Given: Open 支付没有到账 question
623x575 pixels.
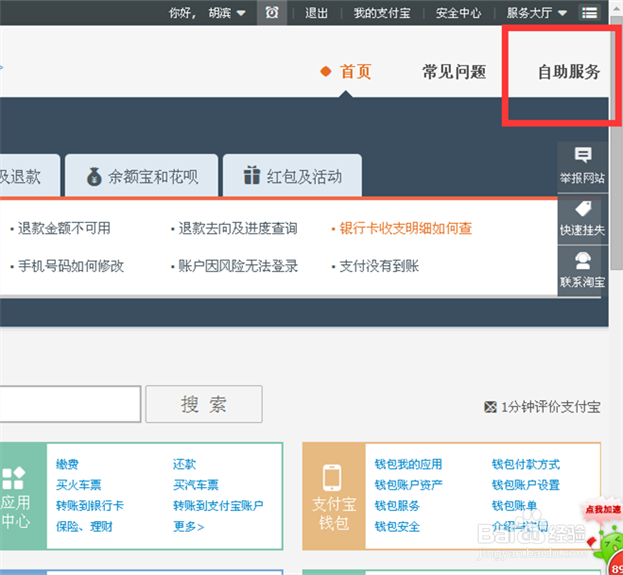Looking at the screenshot, I should pos(379,266).
